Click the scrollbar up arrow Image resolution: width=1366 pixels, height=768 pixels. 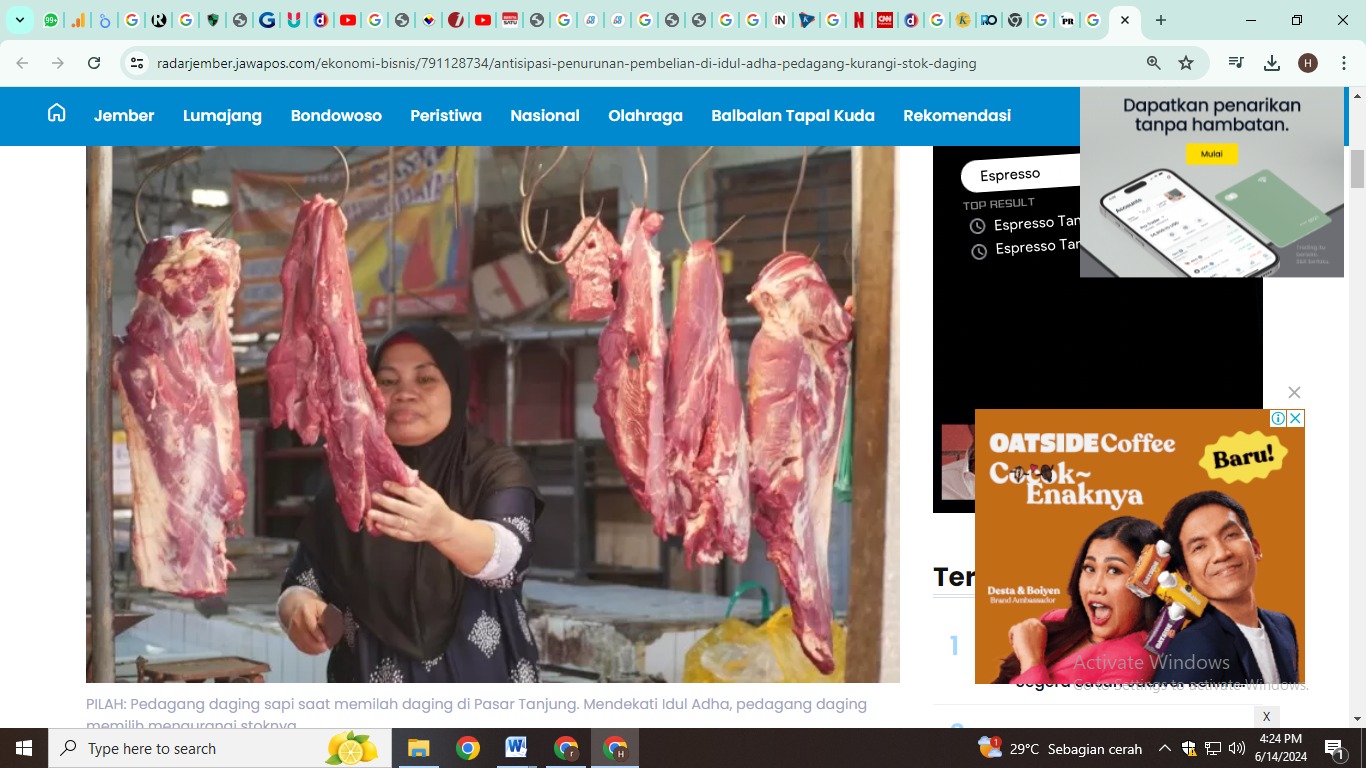point(1357,96)
